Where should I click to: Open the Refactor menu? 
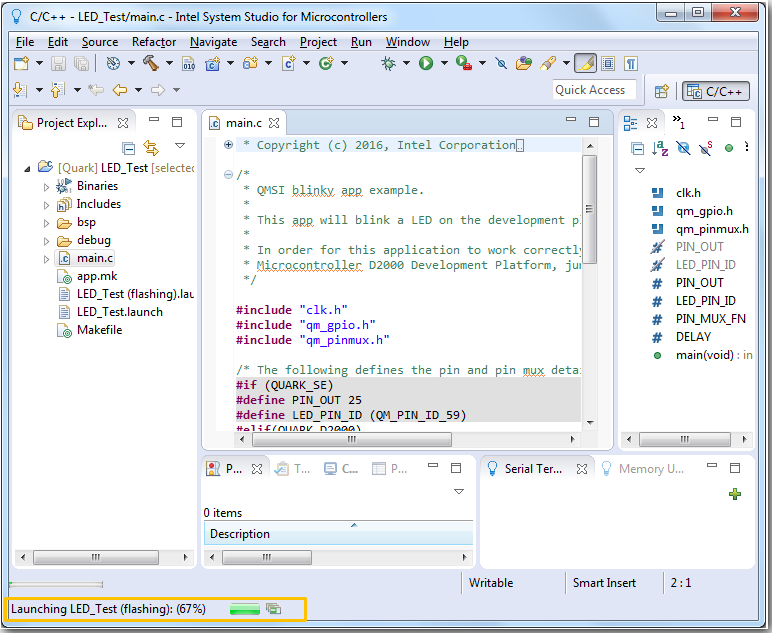pyautogui.click(x=154, y=42)
